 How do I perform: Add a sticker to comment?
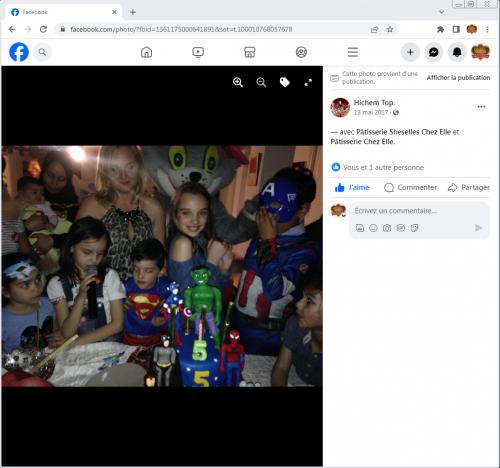point(414,228)
